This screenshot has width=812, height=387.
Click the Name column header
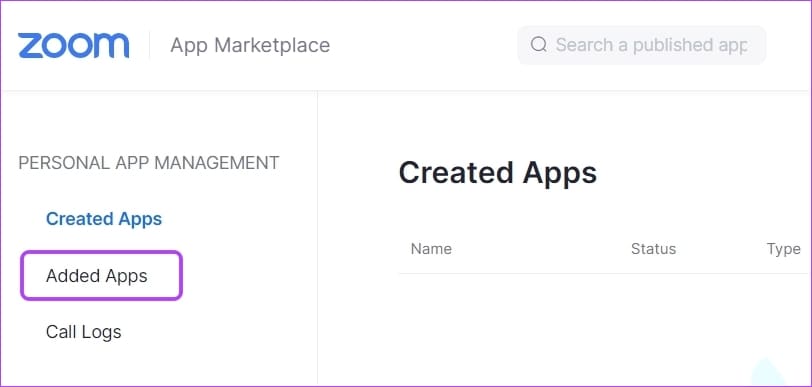[x=431, y=249]
